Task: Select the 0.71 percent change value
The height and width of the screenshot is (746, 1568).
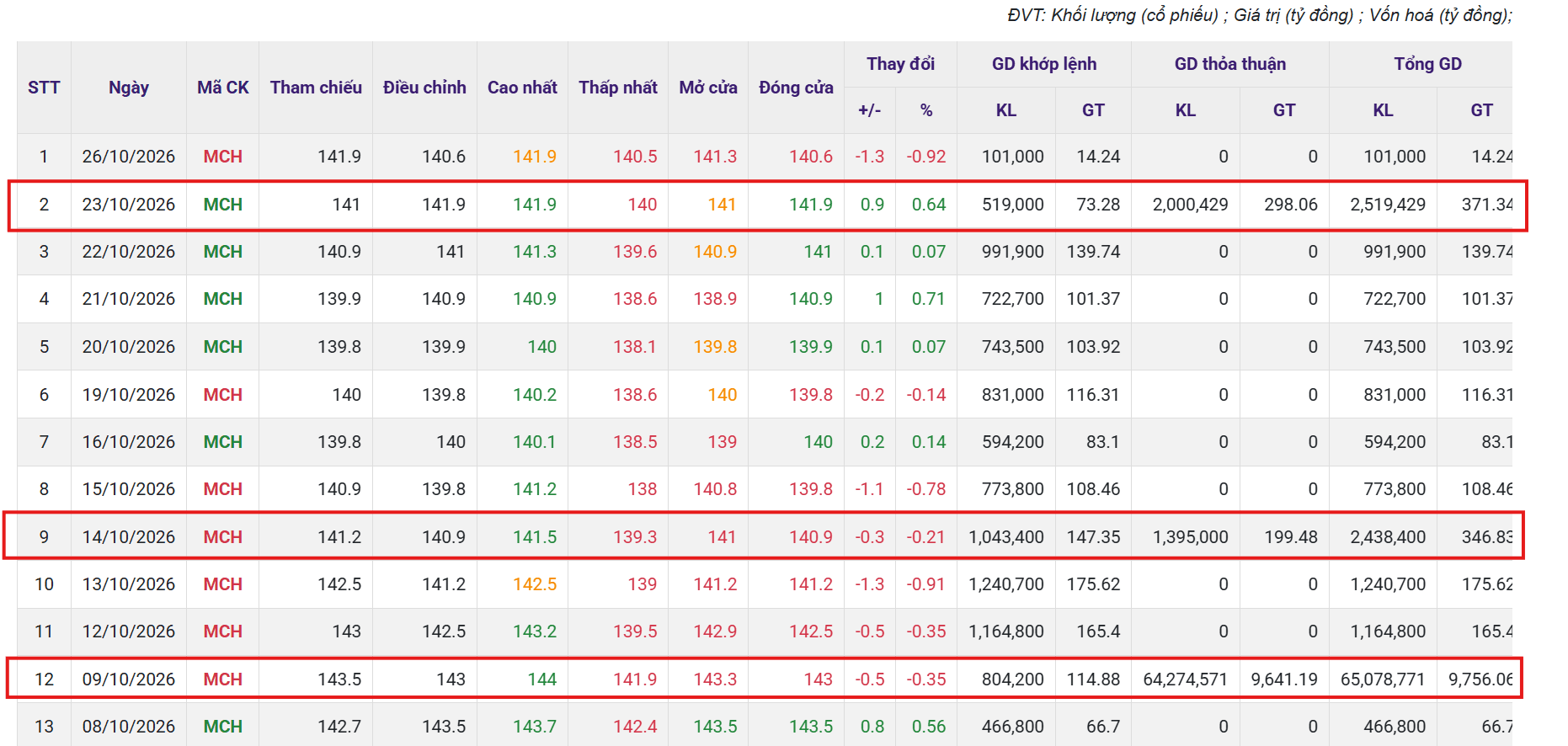Action: pyautogui.click(x=929, y=299)
